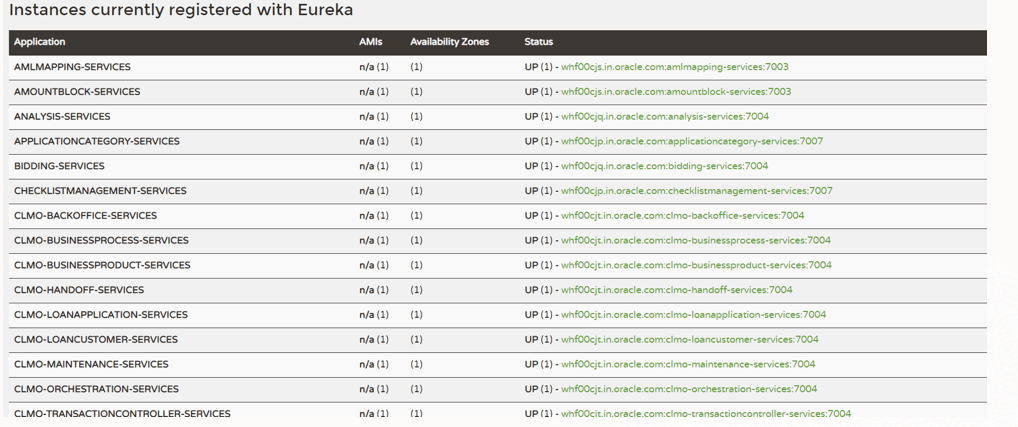Follow the clmo-handoff-services:7004 instance link
The image size is (1018, 427).
[x=676, y=290]
